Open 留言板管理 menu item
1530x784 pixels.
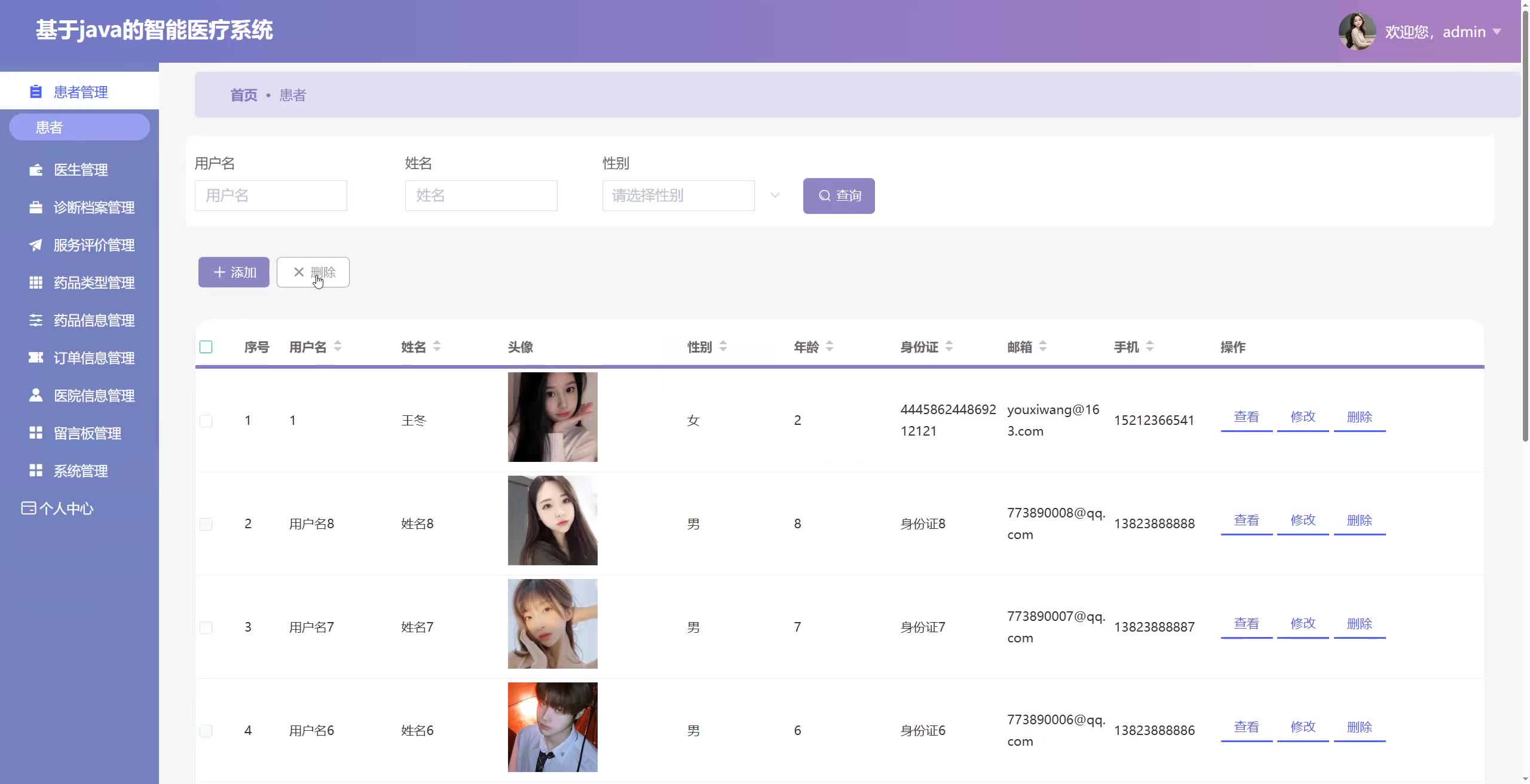tap(87, 433)
